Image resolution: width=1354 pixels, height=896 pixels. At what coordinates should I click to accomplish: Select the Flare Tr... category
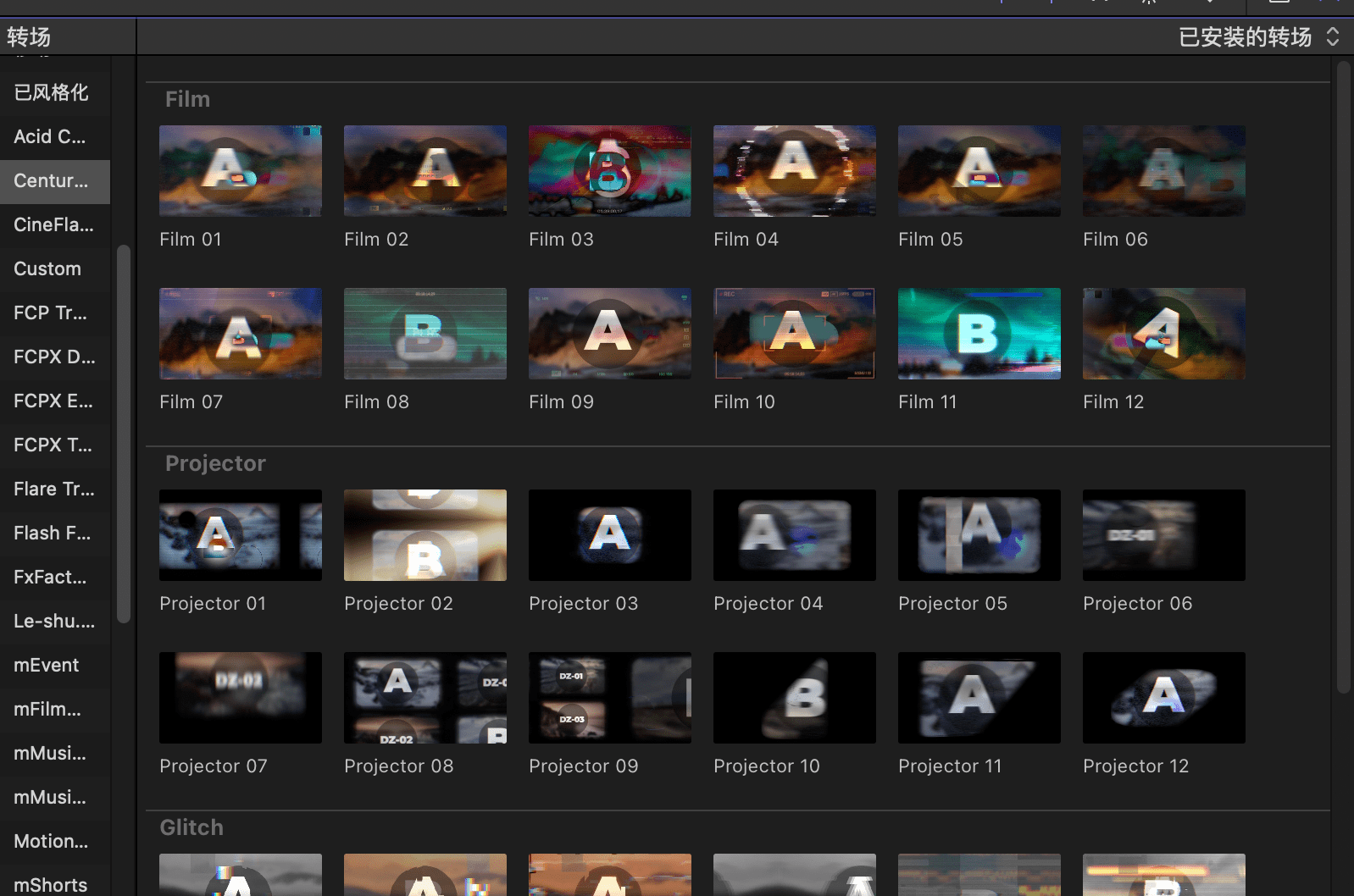[55, 489]
